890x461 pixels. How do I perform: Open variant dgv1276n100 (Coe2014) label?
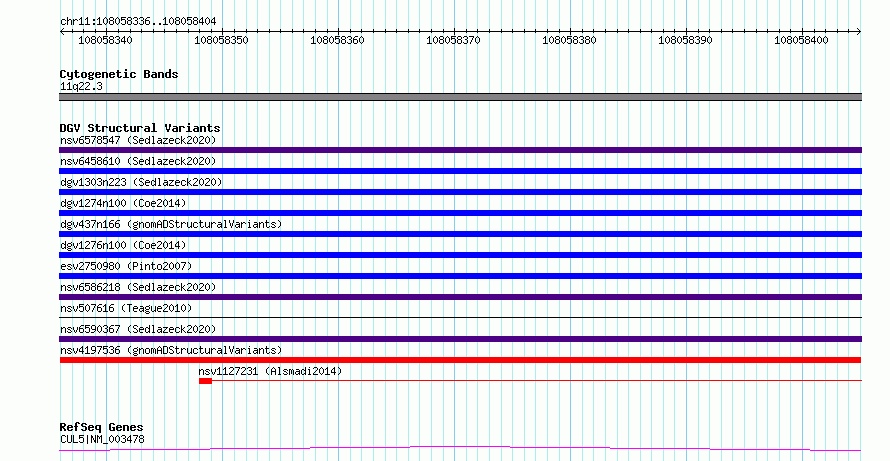click(123, 245)
